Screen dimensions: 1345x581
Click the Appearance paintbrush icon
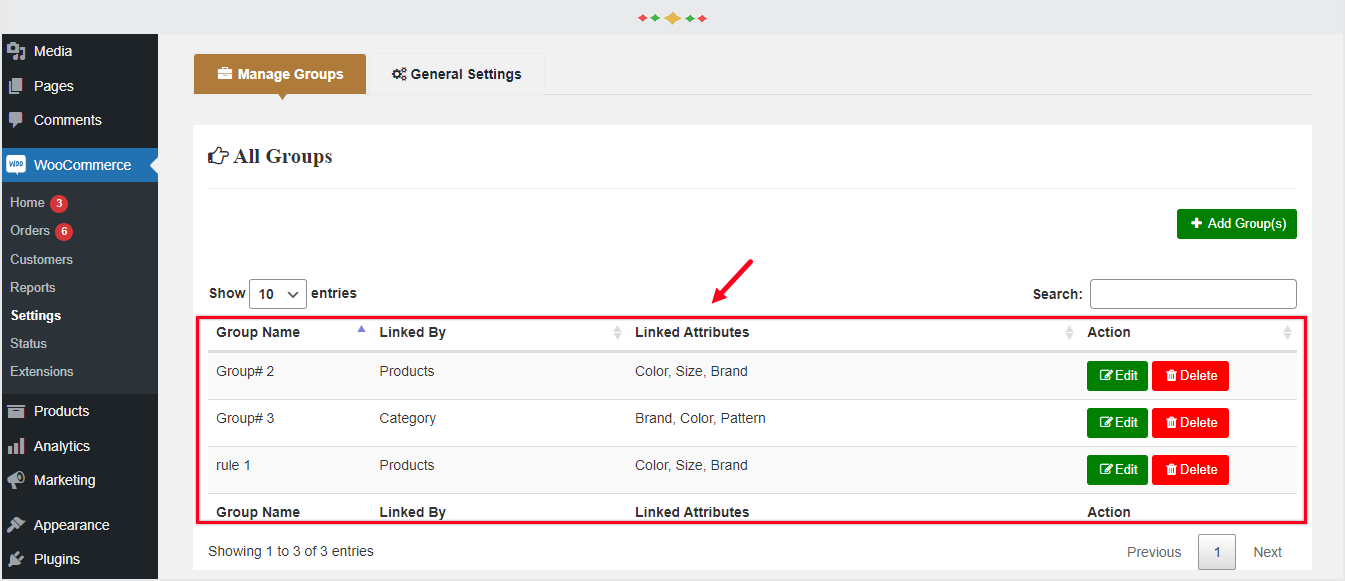[x=15, y=525]
